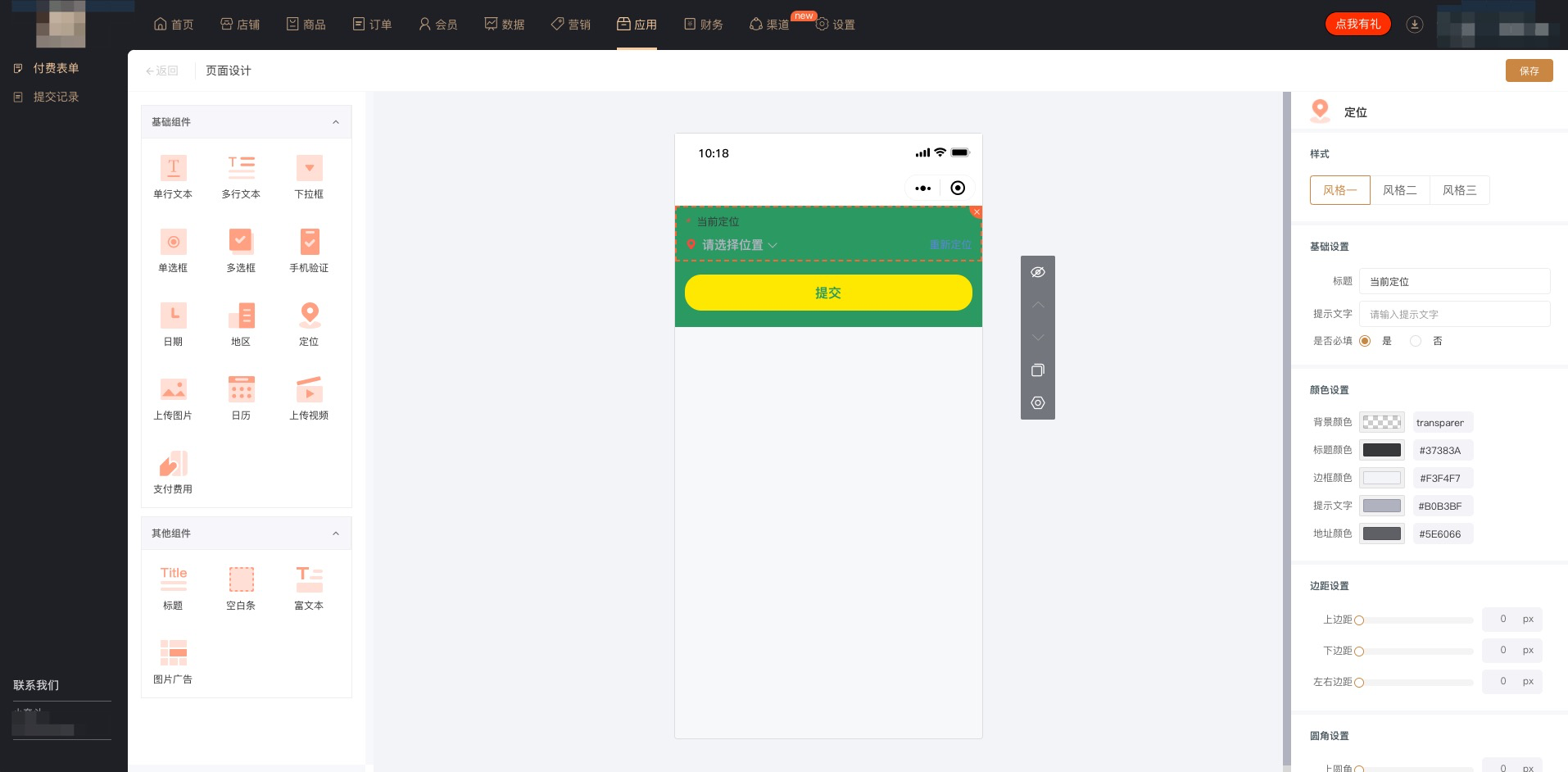Screen dimensions: 1568x772
Task: Open the 店铺 menu
Action: coord(240,25)
